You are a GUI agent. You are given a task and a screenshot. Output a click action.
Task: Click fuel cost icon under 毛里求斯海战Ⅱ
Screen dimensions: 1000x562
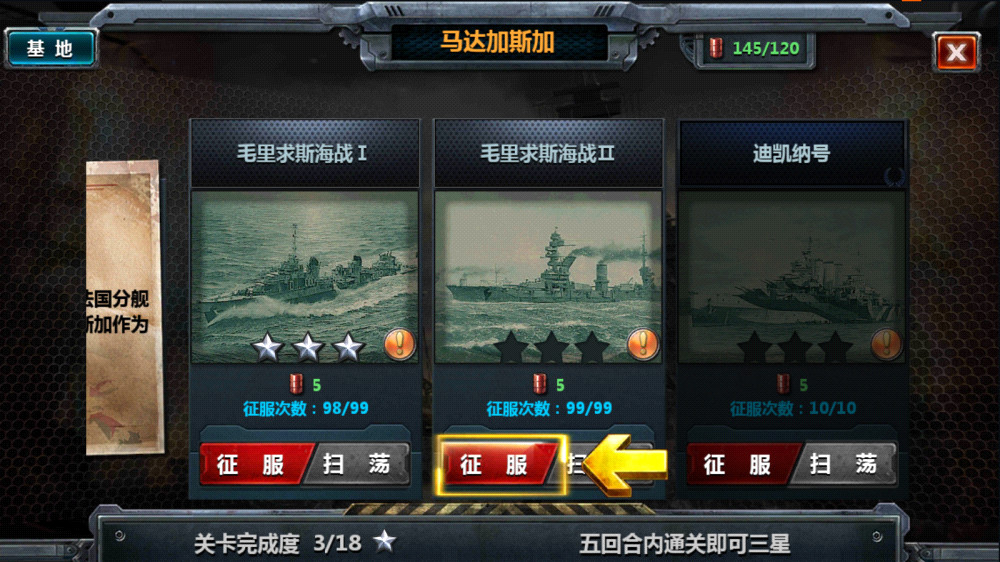(x=540, y=384)
